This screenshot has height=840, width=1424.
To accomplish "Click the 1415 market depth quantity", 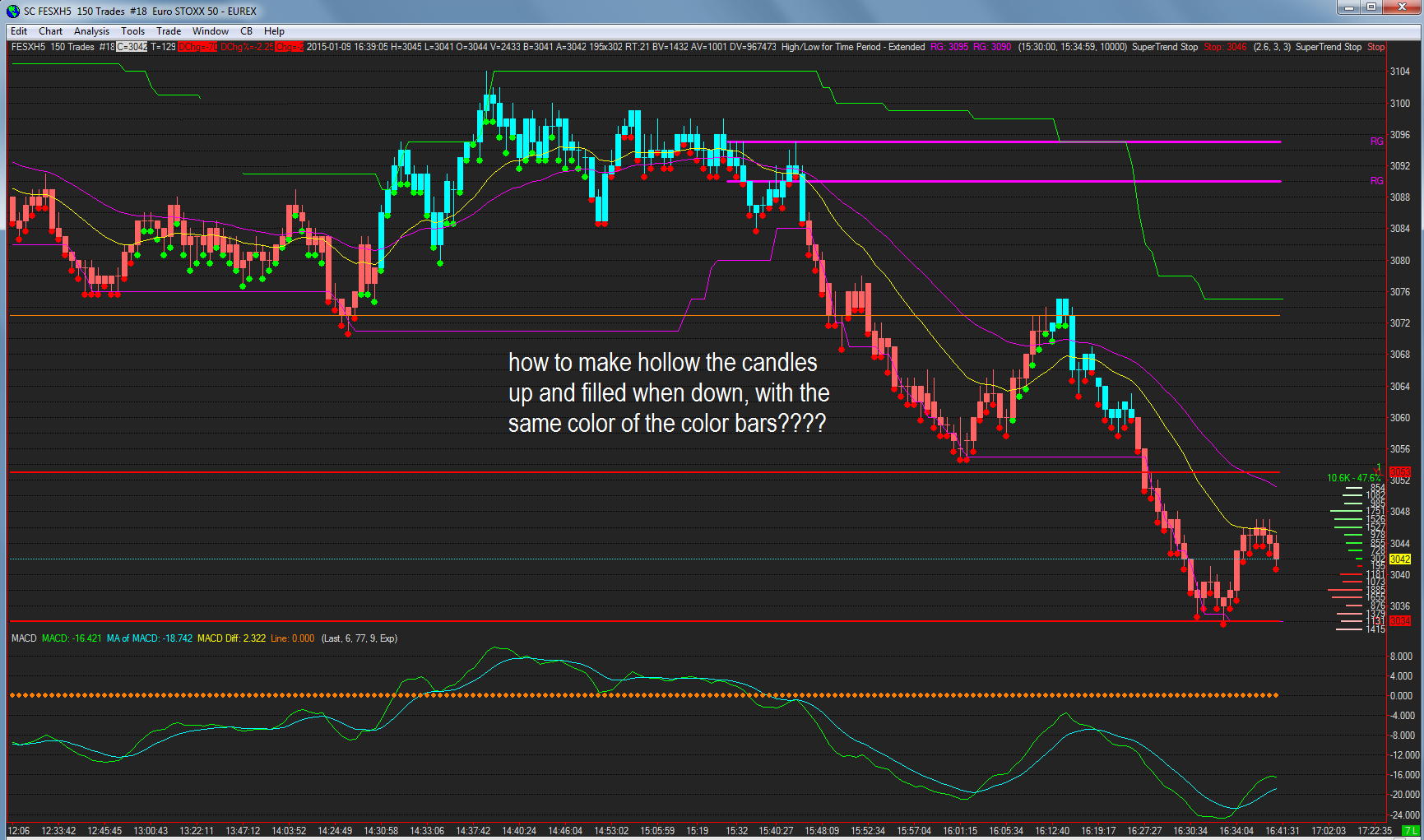I will [1375, 629].
